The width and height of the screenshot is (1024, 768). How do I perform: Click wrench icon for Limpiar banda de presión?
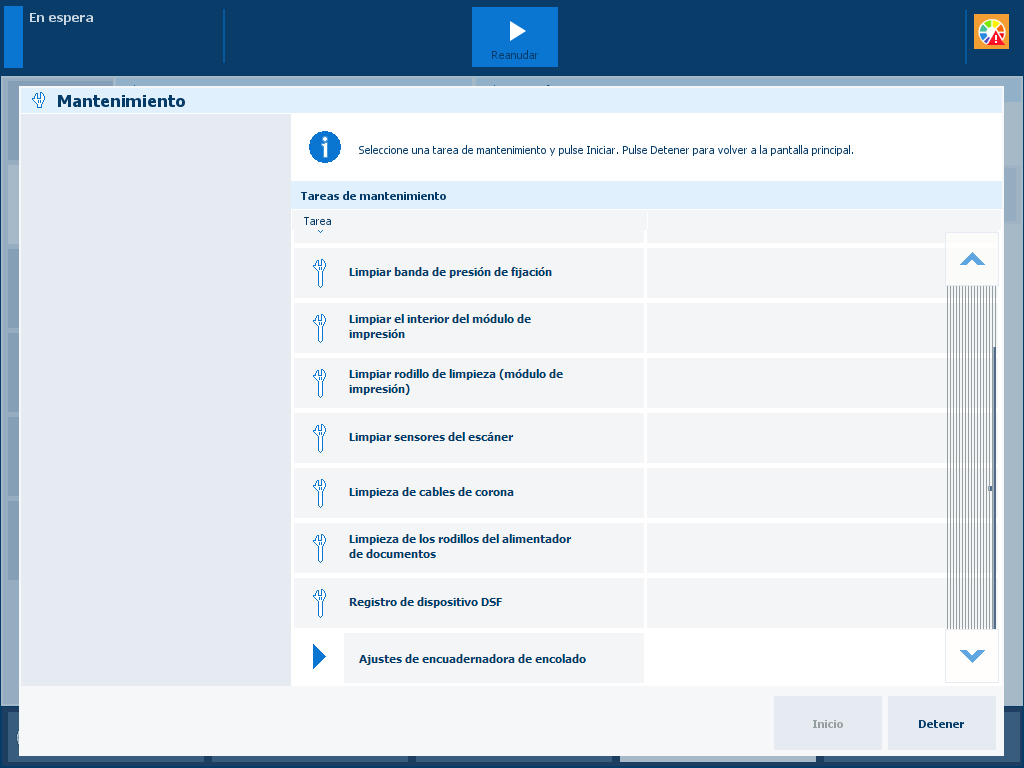click(319, 273)
